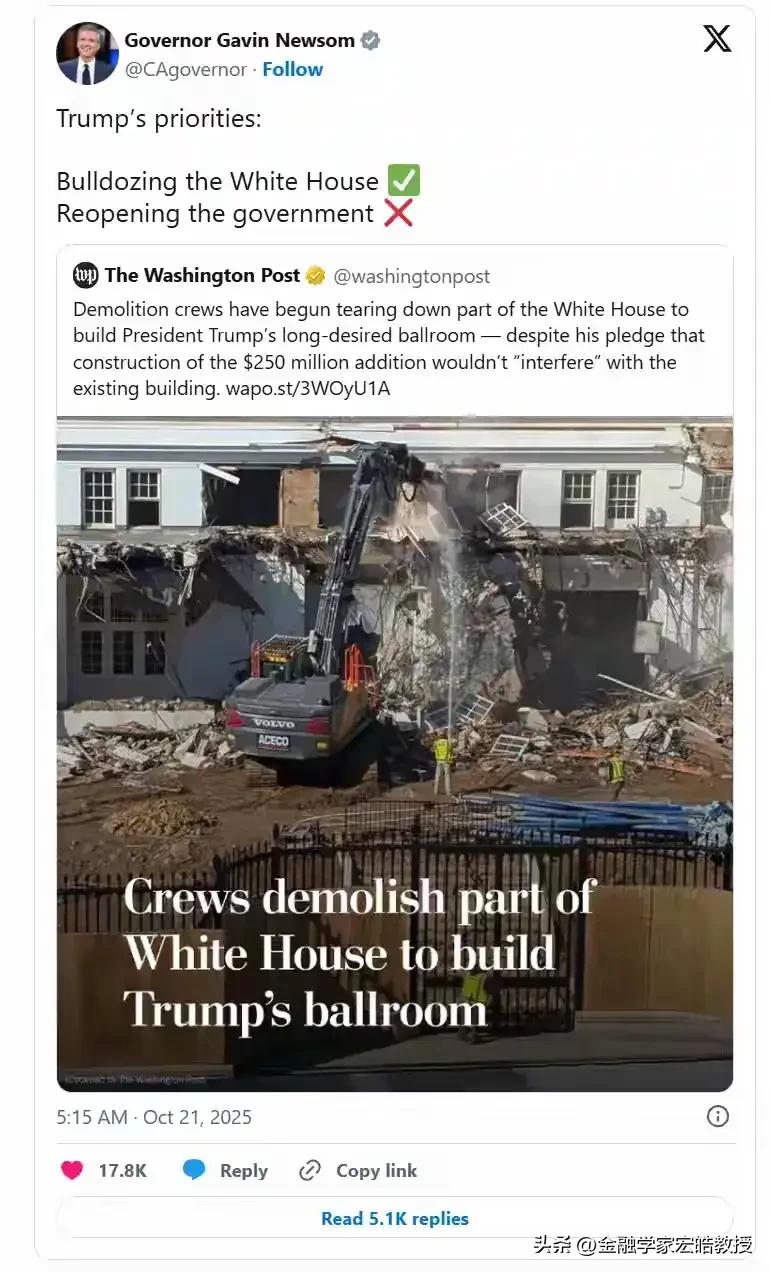Viewport: 770px width, 1272px height.
Task: Open the White House demolition photo
Action: point(395,754)
